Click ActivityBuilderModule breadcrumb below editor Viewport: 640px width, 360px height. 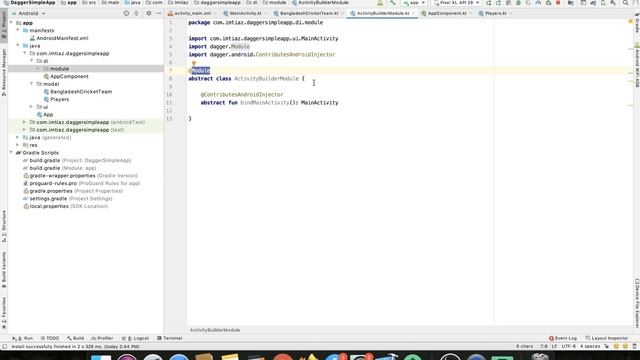coord(215,330)
